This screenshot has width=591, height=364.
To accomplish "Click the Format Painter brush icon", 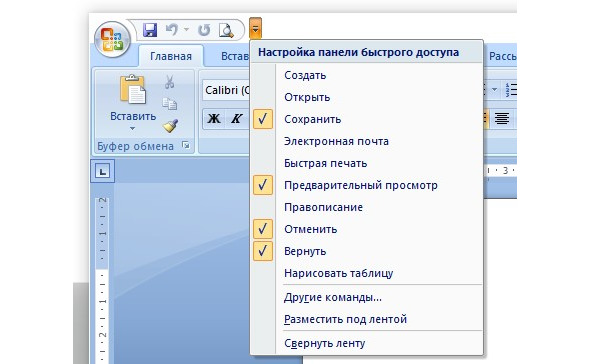I will (x=170, y=126).
